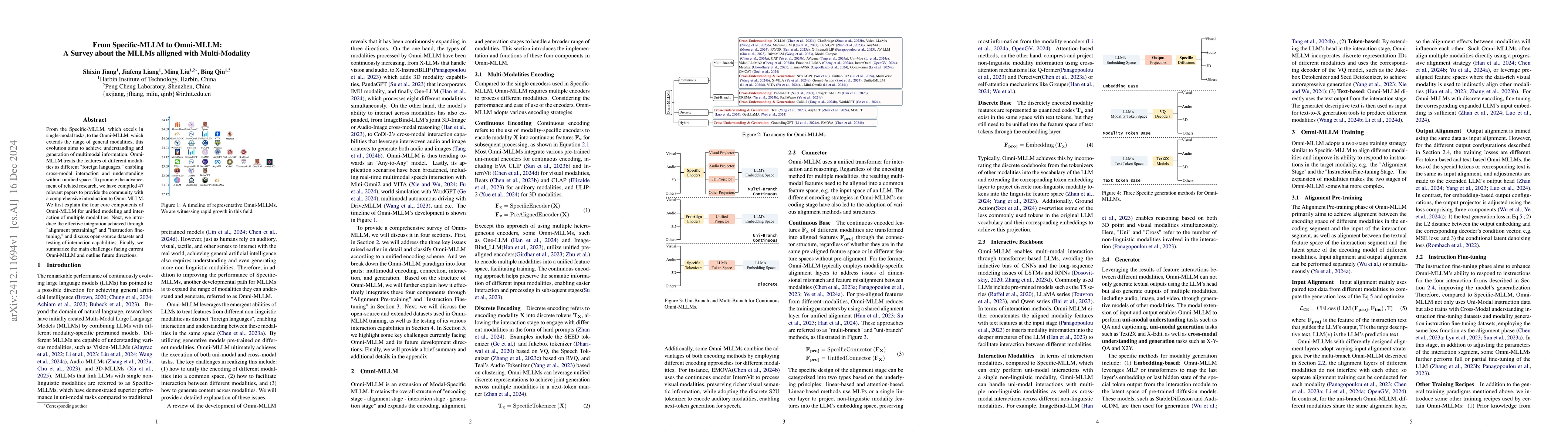Click the author email address line
The height and width of the screenshot is (444, 1568).
point(156,94)
